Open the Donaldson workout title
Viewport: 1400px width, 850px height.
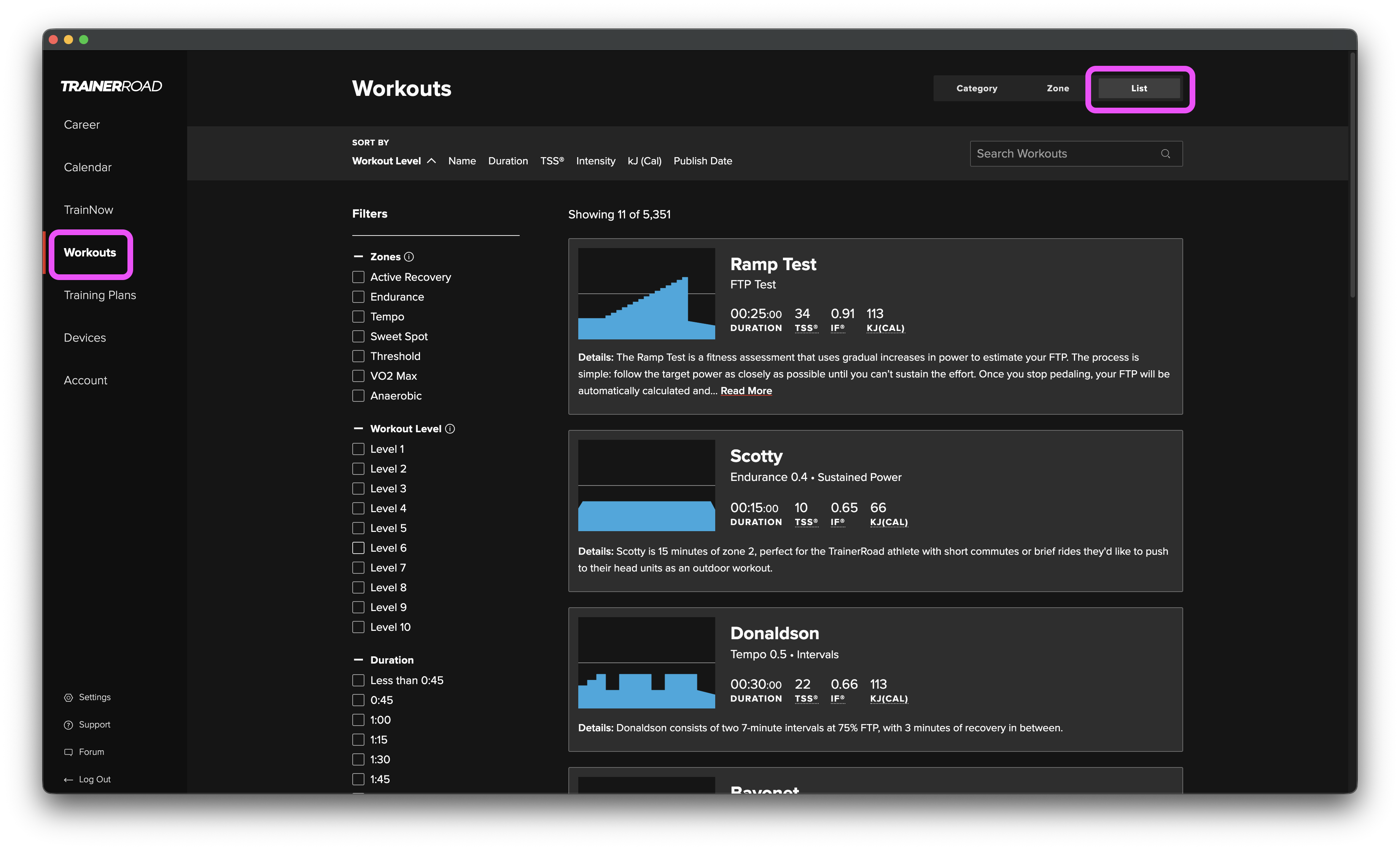pyautogui.click(x=775, y=634)
